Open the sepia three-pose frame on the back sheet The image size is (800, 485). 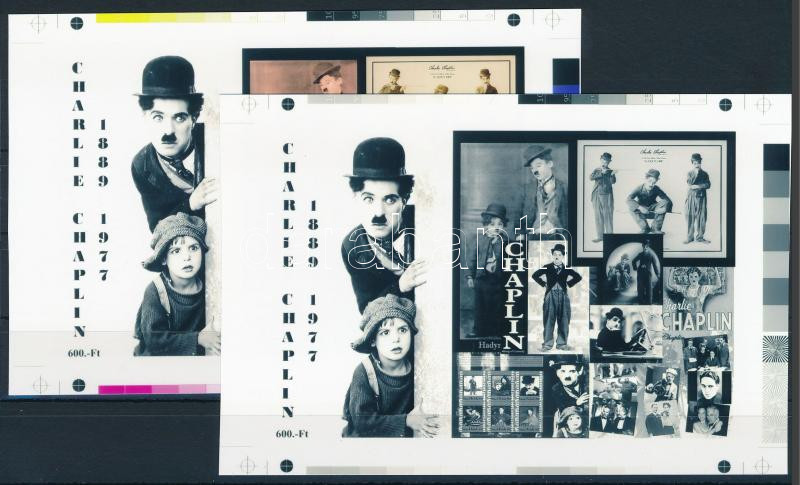click(x=441, y=75)
